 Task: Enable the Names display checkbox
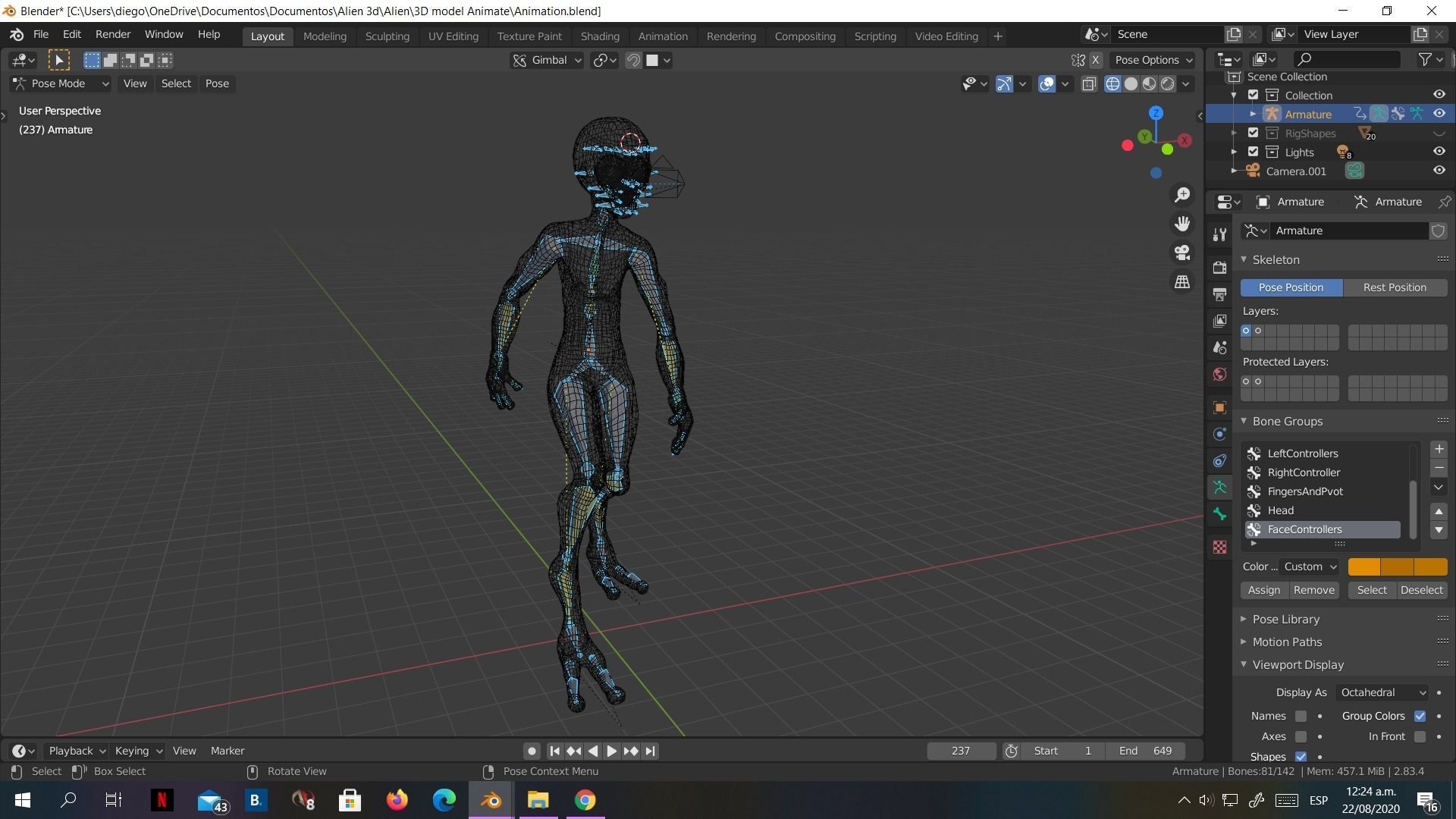coord(1301,716)
